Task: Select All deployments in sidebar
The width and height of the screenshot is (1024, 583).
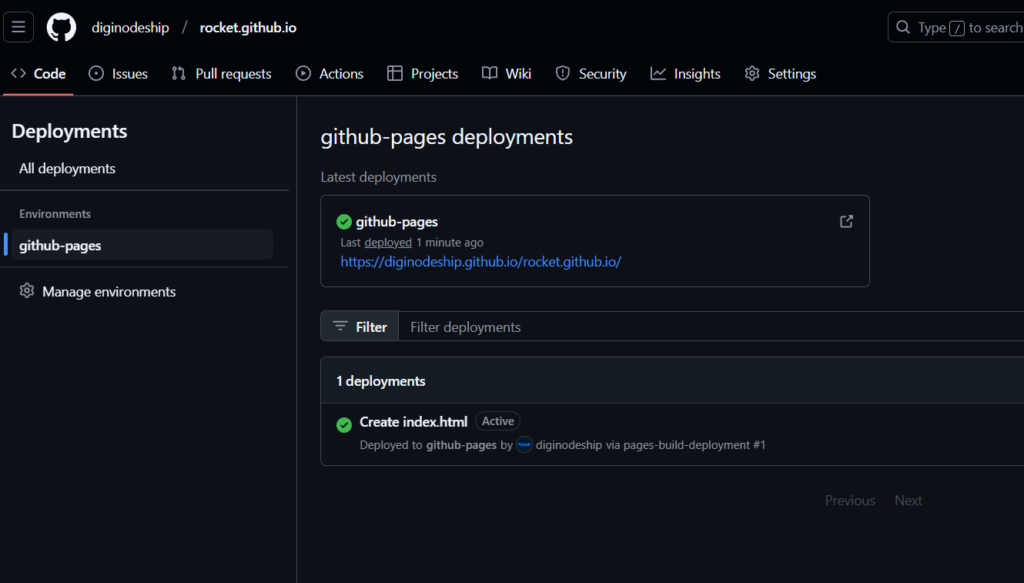Action: 67,169
